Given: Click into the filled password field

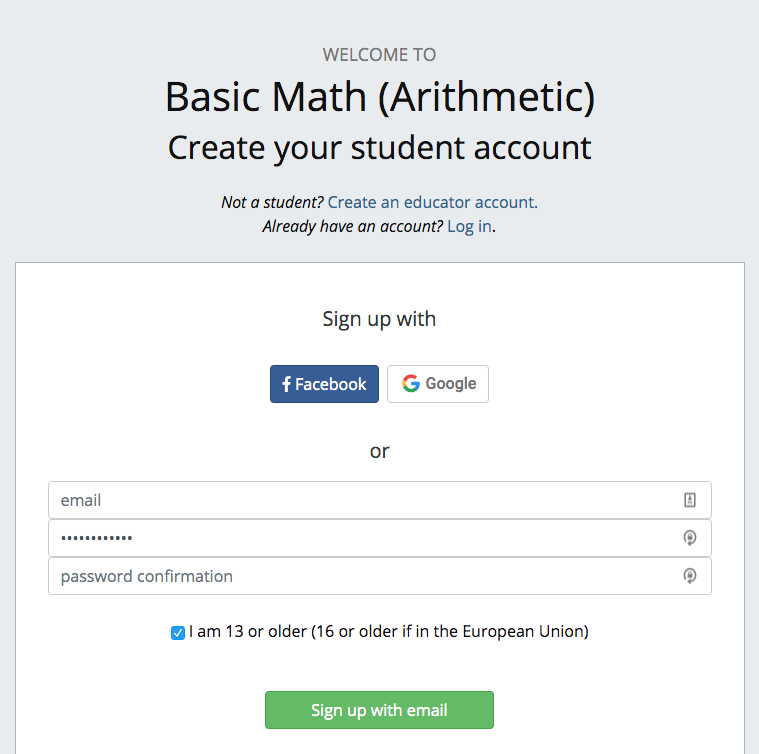Looking at the screenshot, I should pyautogui.click(x=380, y=538).
